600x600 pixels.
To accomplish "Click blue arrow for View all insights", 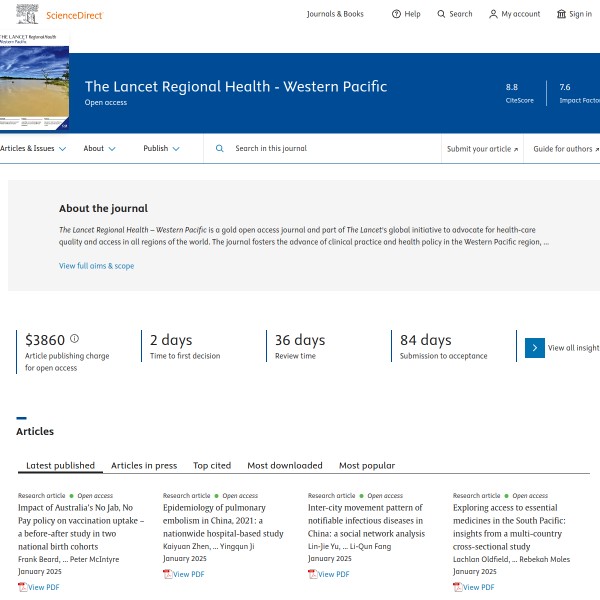I will click(535, 348).
